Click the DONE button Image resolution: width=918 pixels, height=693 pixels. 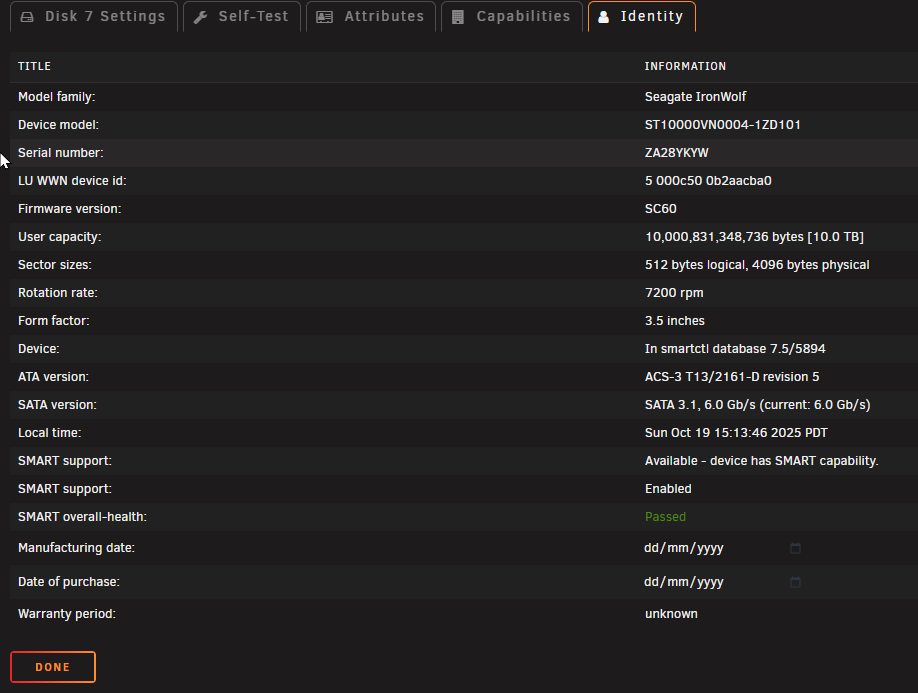pos(53,667)
